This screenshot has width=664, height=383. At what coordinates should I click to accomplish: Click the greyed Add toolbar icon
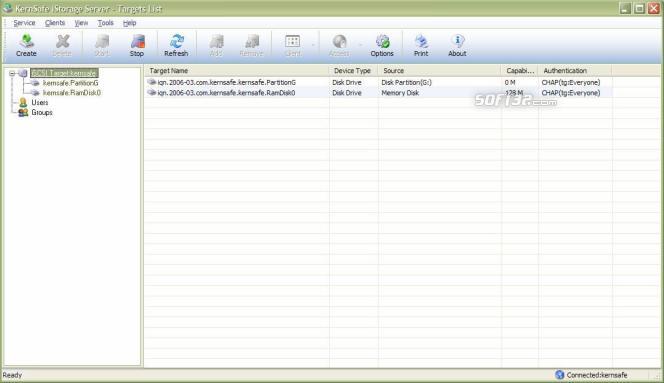(216, 45)
